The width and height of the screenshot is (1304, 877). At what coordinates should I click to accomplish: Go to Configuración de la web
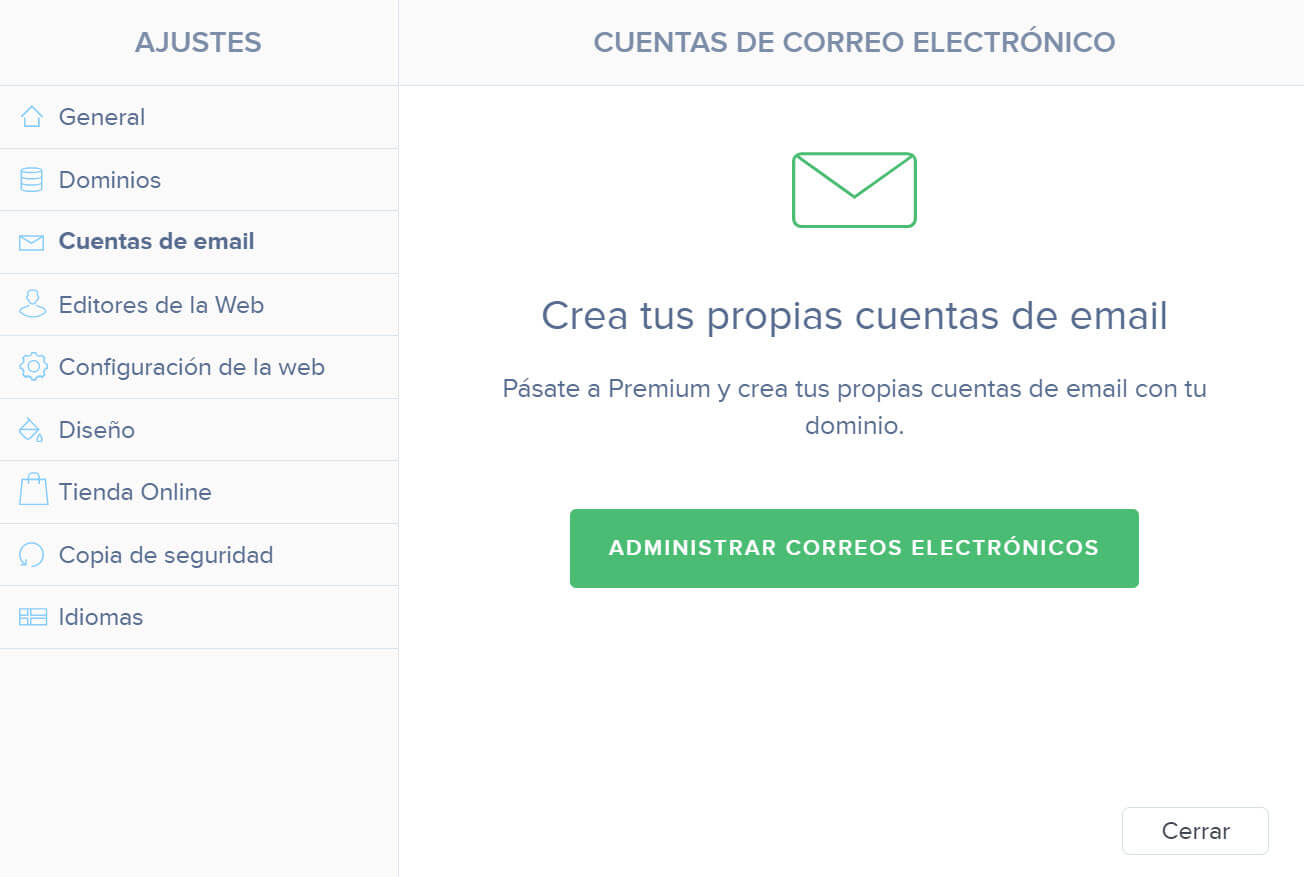click(x=191, y=367)
